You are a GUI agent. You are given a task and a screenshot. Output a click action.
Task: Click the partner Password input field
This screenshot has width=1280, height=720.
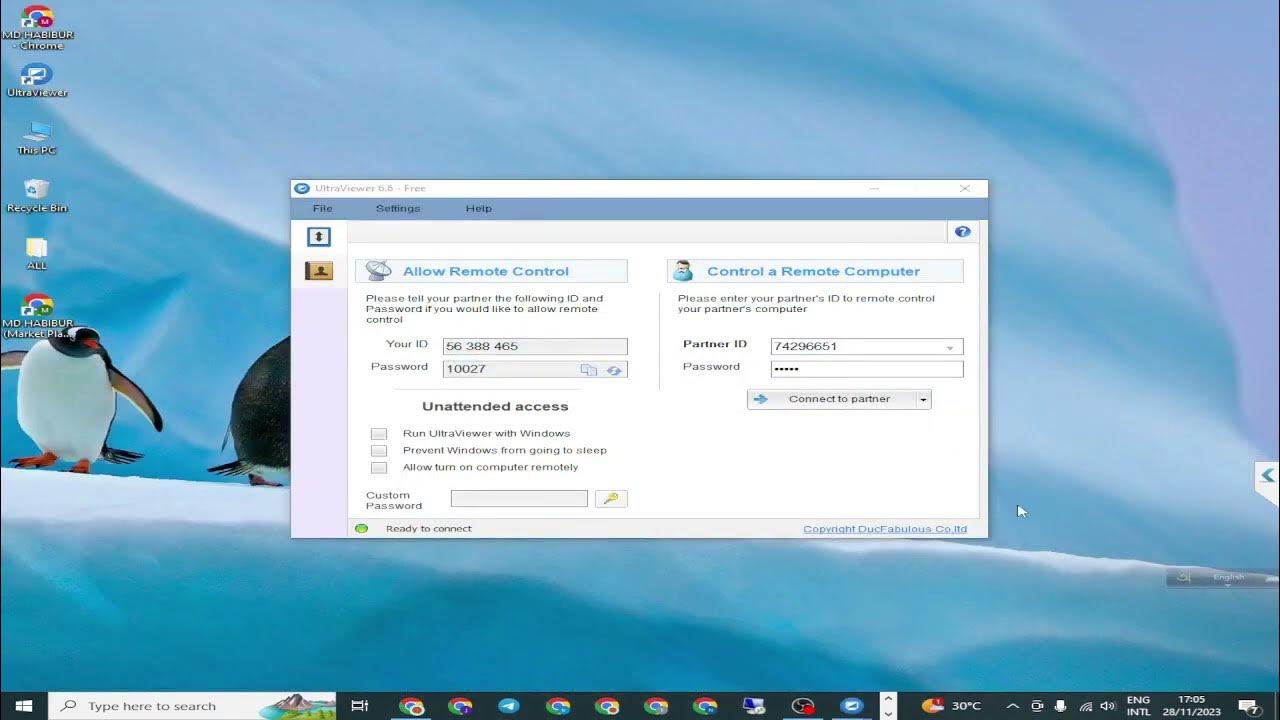pos(867,369)
